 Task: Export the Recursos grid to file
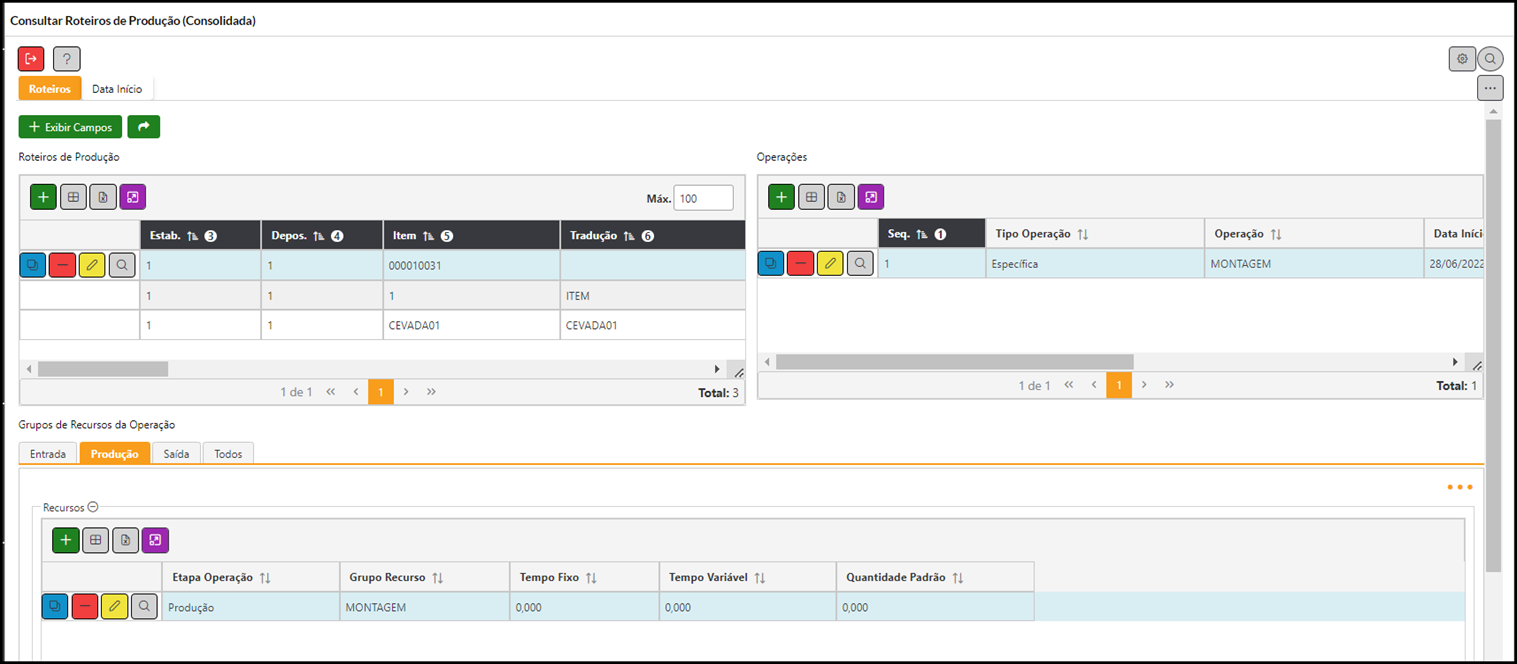[125, 540]
